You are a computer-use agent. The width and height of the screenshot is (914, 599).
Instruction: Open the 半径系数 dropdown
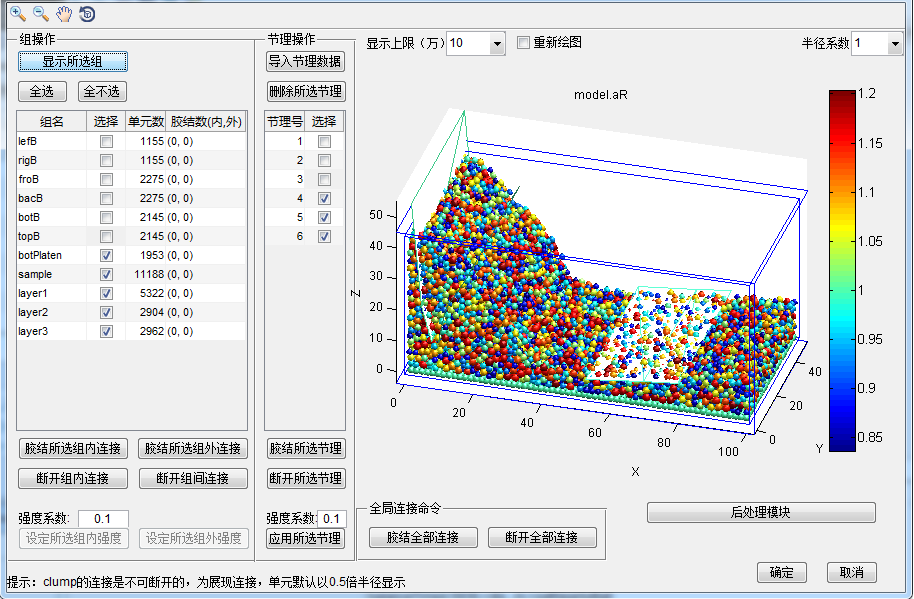click(893, 44)
